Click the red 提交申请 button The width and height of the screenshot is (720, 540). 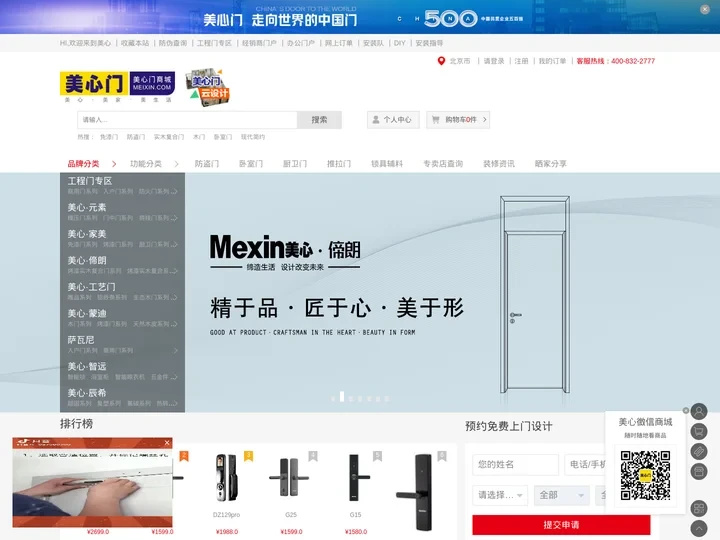pyautogui.click(x=561, y=525)
